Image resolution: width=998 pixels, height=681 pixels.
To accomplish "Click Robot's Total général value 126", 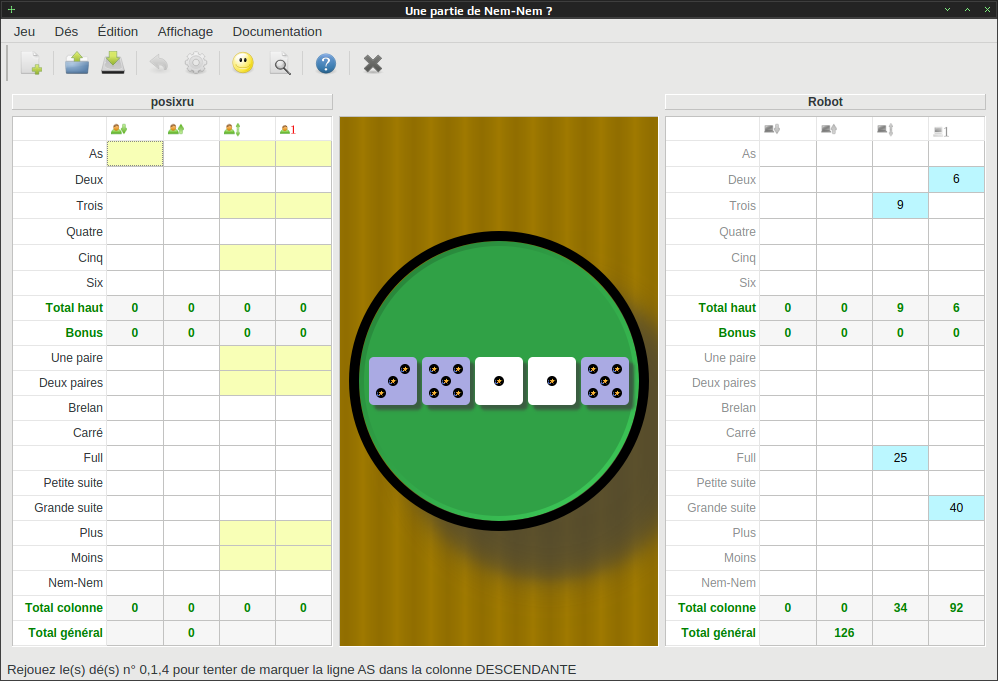I will (x=844, y=633).
